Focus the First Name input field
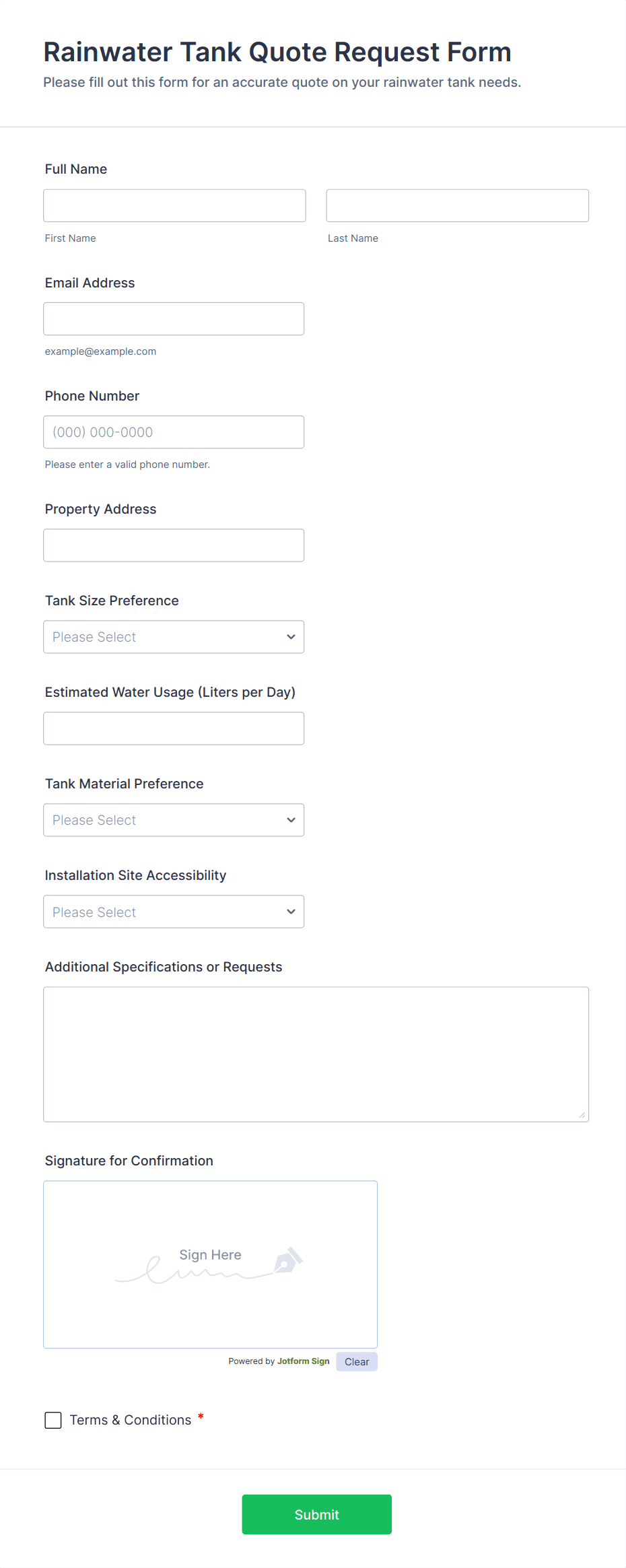 tap(174, 205)
